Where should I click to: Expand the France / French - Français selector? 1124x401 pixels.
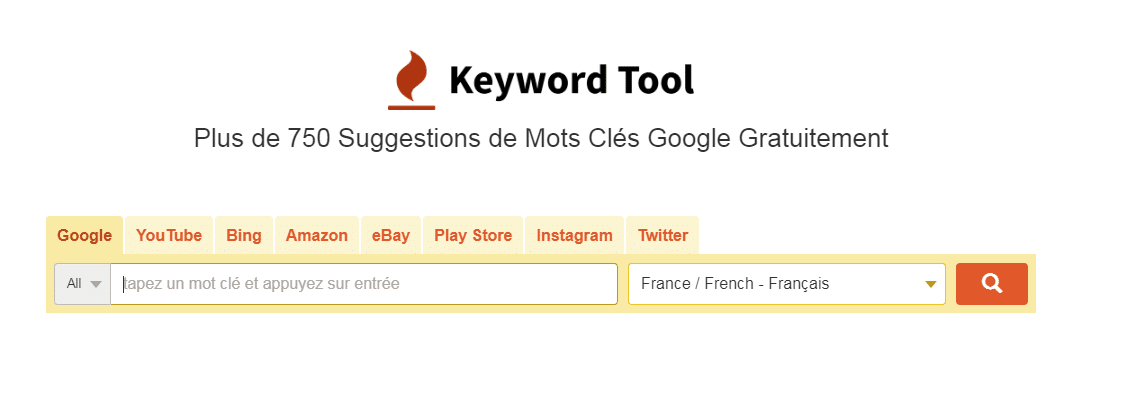pyautogui.click(x=786, y=284)
